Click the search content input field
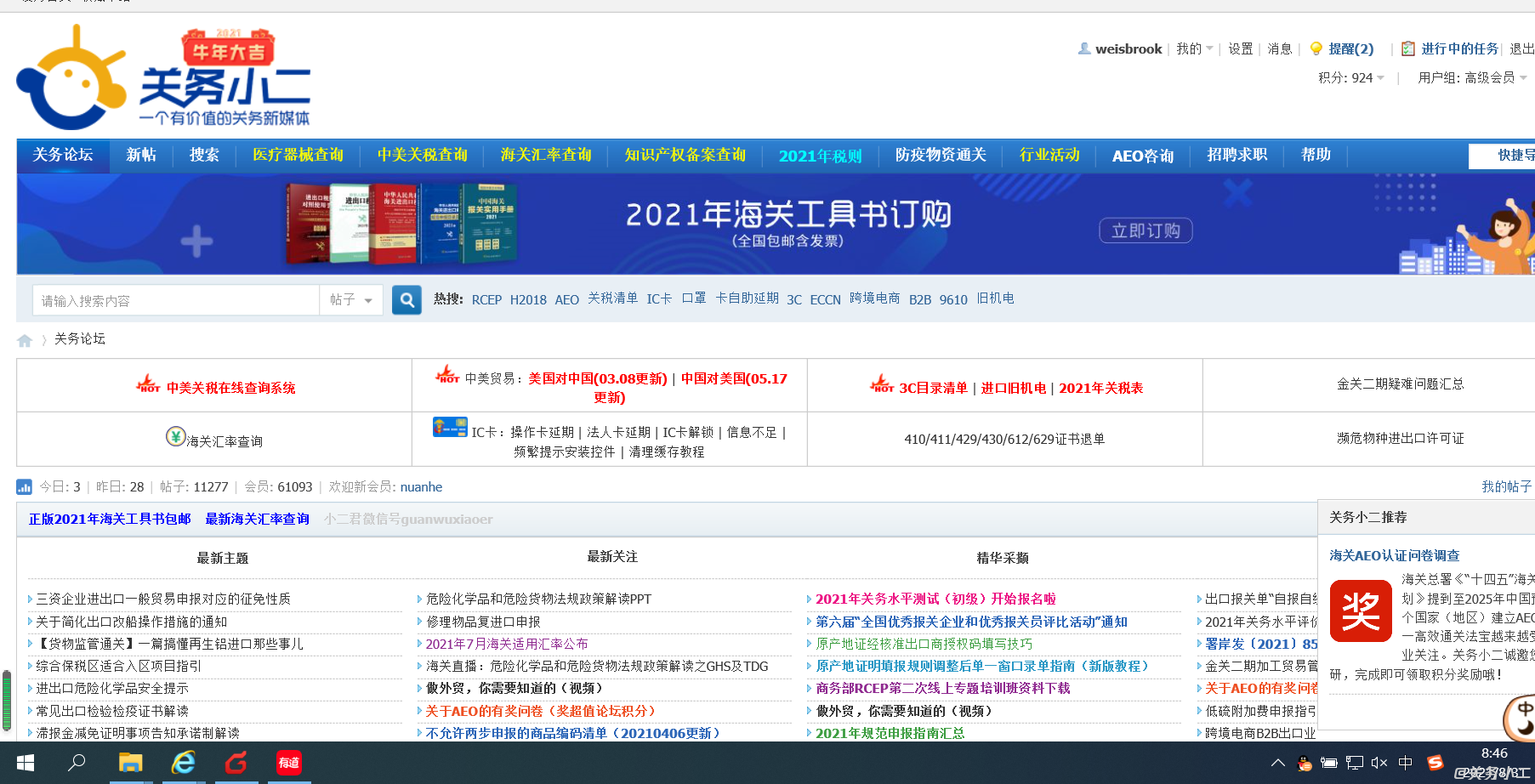 click(x=176, y=300)
